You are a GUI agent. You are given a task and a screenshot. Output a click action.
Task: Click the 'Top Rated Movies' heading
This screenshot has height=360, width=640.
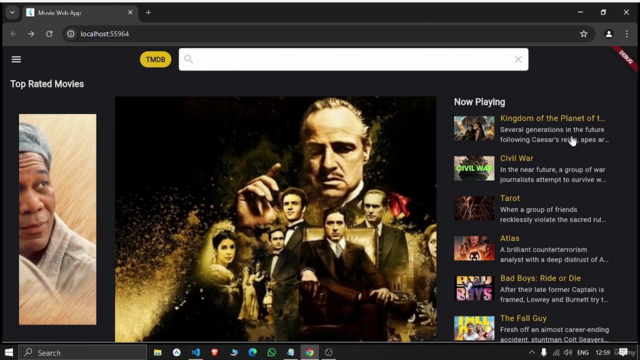(x=47, y=84)
